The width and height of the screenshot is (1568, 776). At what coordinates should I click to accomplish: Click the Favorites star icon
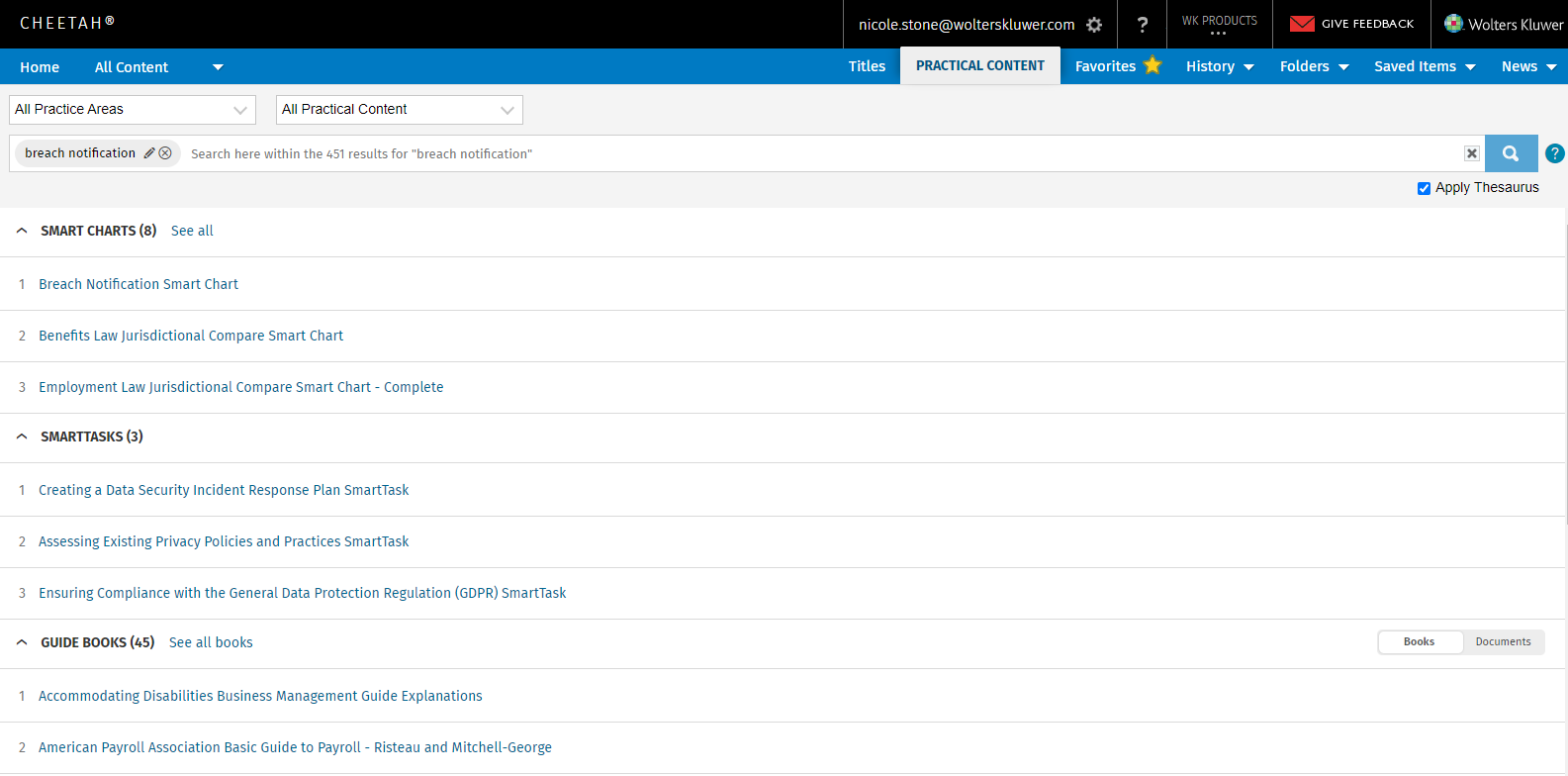[x=1153, y=65]
